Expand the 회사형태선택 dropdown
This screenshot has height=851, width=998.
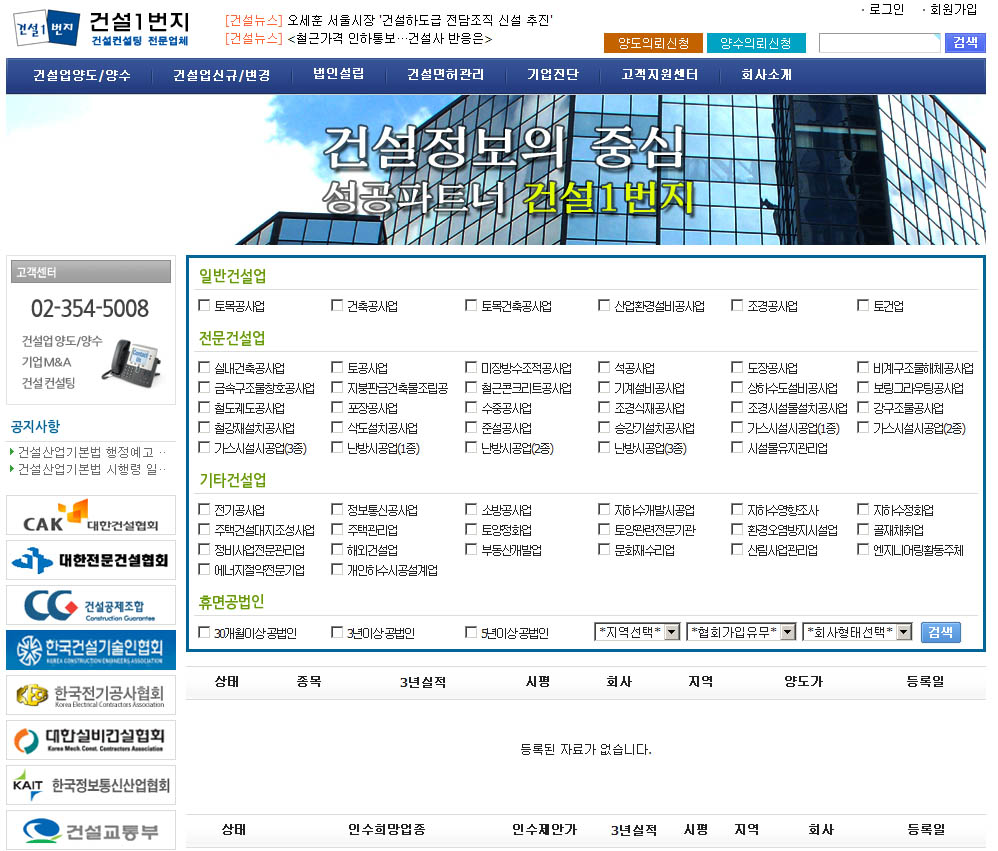[857, 632]
